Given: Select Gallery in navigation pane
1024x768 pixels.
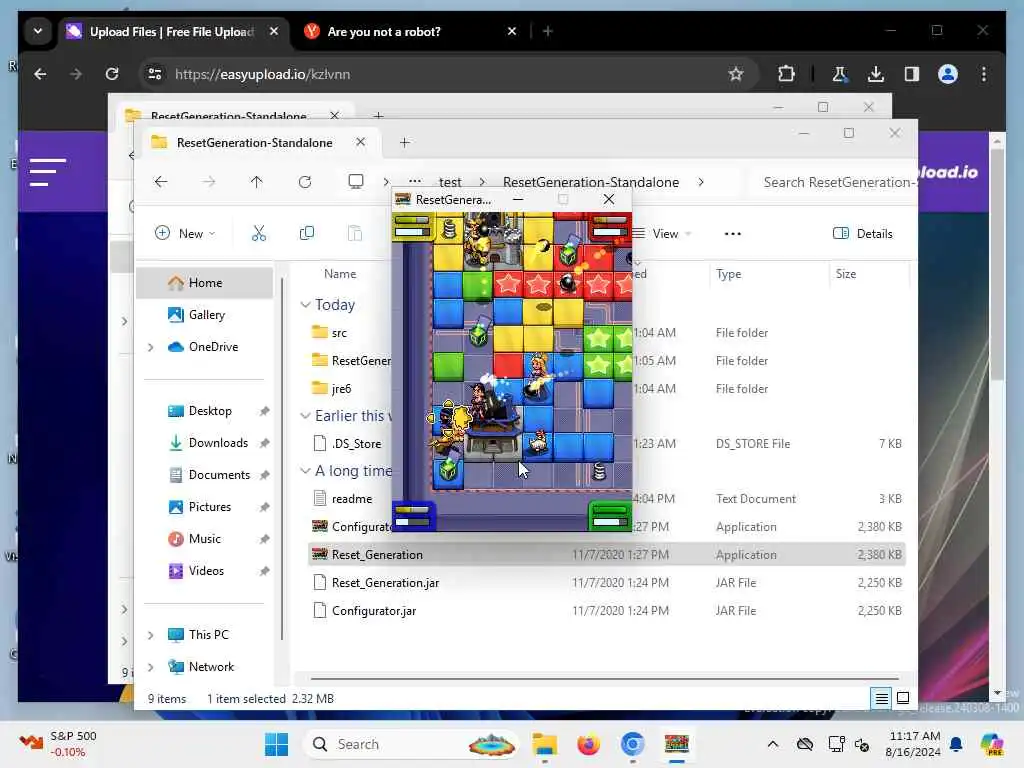Looking at the screenshot, I should [205, 315].
